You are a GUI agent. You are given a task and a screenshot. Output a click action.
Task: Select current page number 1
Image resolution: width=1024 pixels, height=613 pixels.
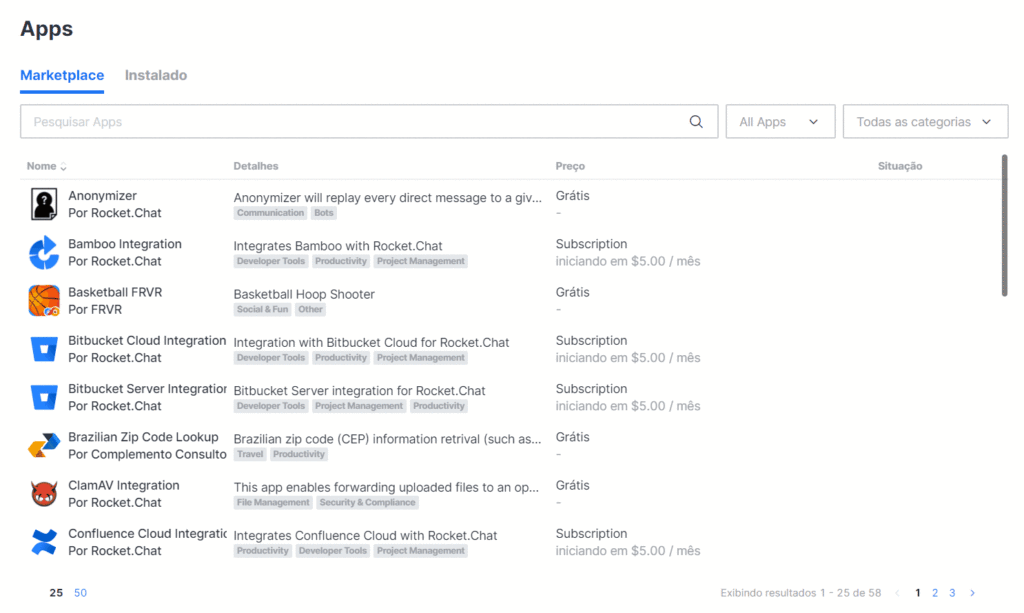point(918,593)
